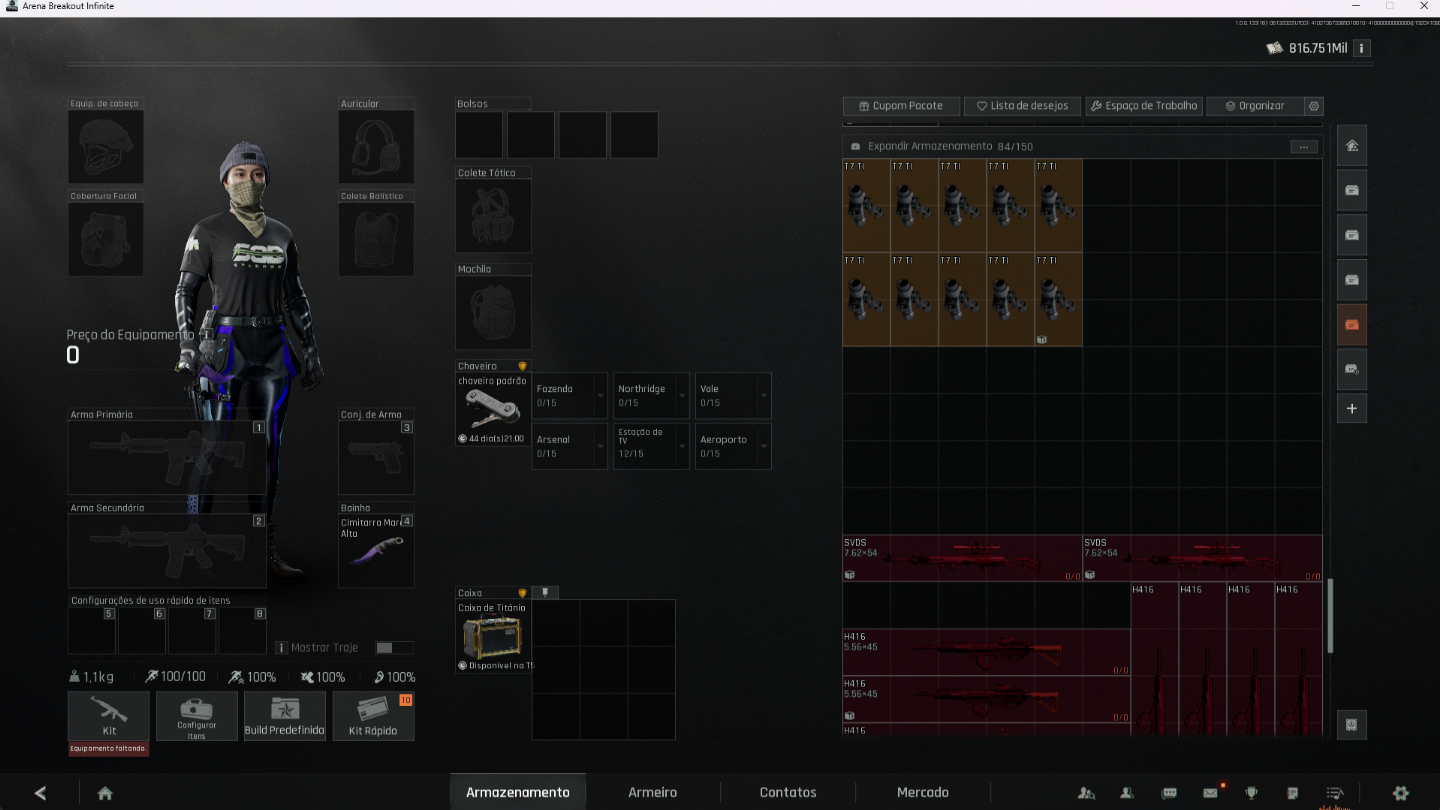Image resolution: width=1440 pixels, height=810 pixels.
Task: Open the bottom-right settings gear
Action: 1400,793
